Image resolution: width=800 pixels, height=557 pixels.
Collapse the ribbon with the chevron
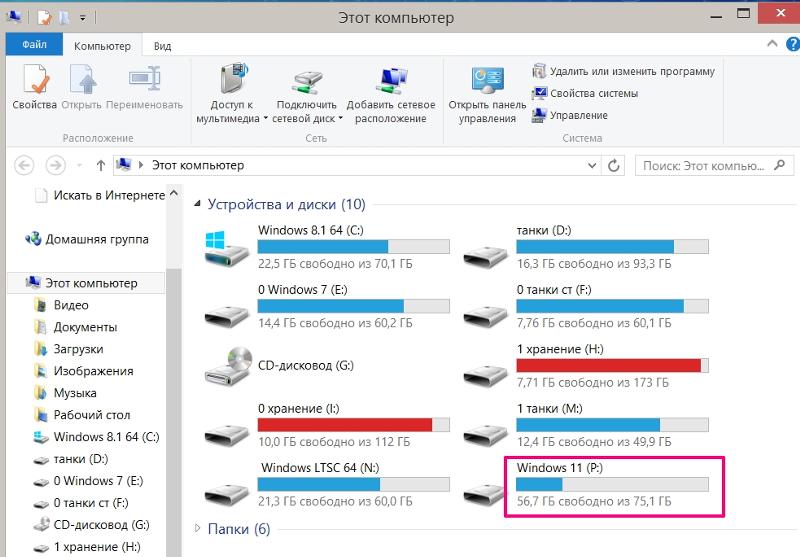(x=772, y=44)
